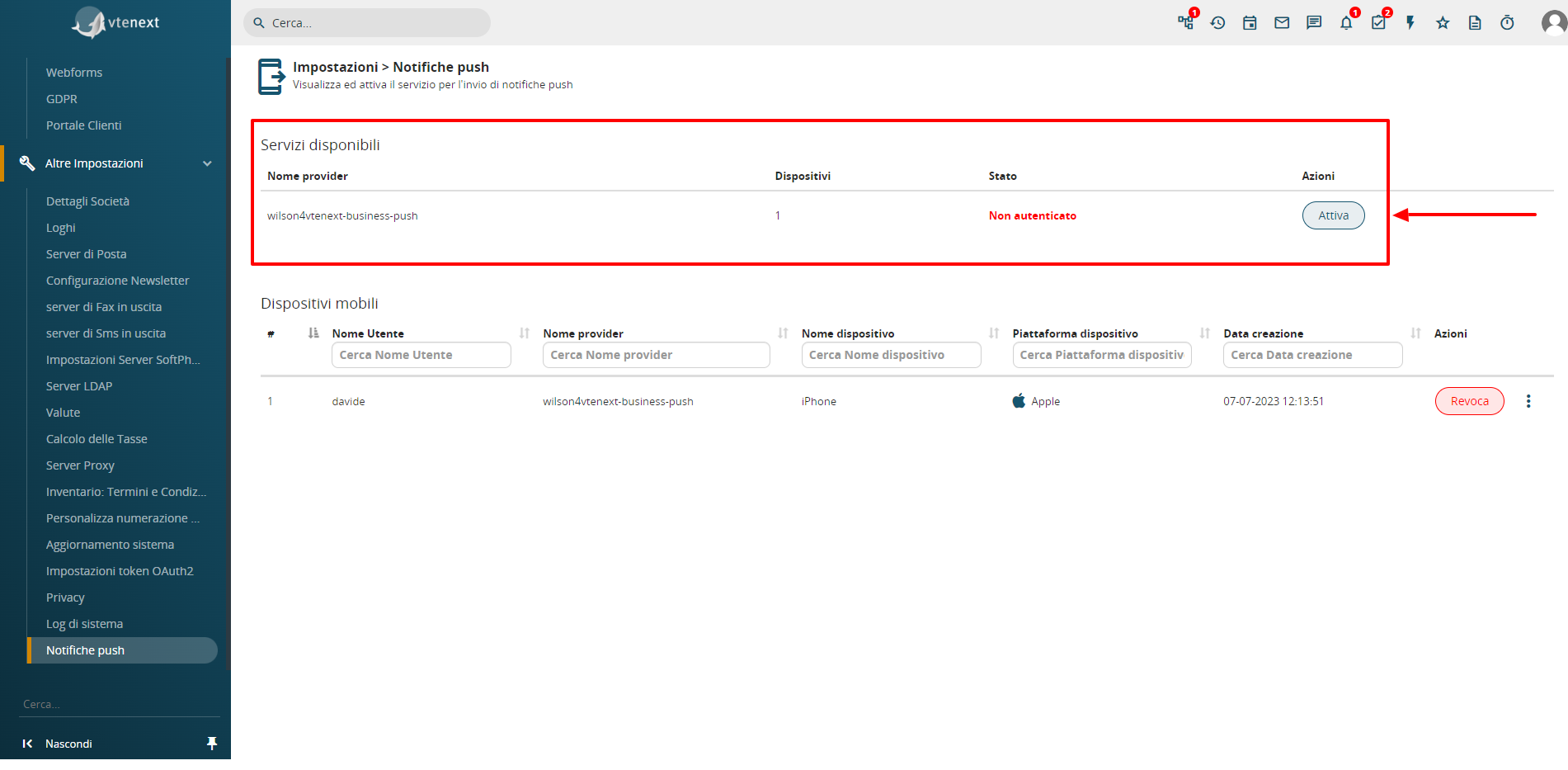The width and height of the screenshot is (1568, 770).
Task: Sort by Nome provider column sort icon
Action: (783, 333)
